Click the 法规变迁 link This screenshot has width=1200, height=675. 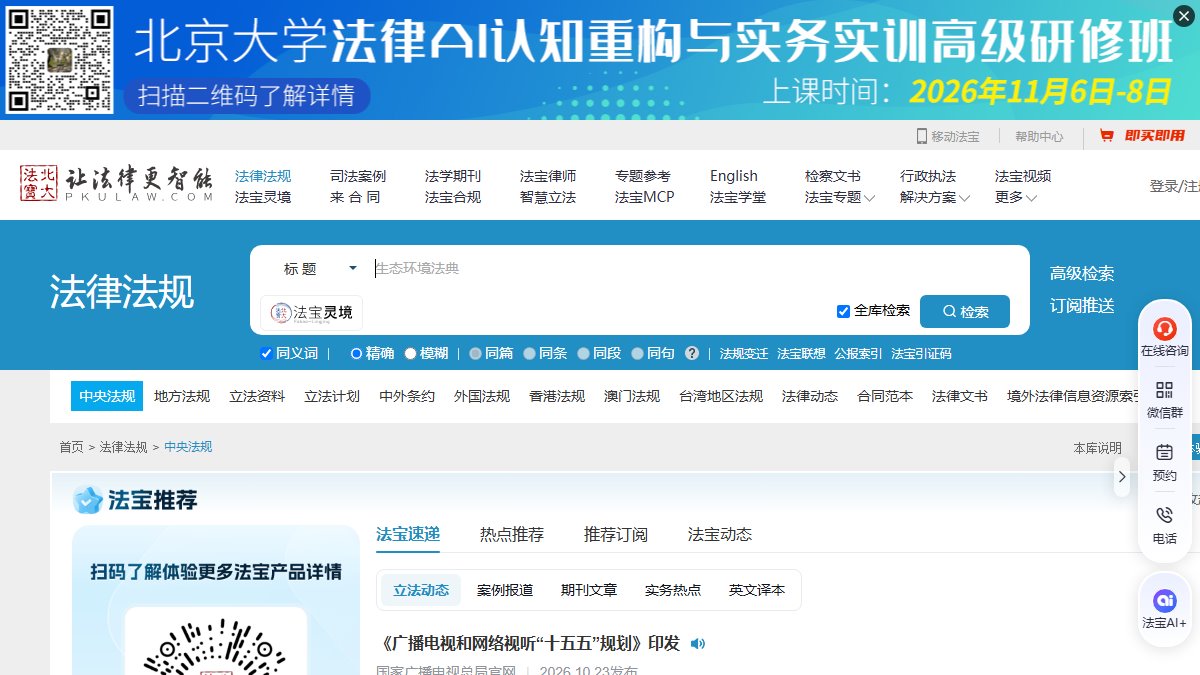pyautogui.click(x=744, y=353)
